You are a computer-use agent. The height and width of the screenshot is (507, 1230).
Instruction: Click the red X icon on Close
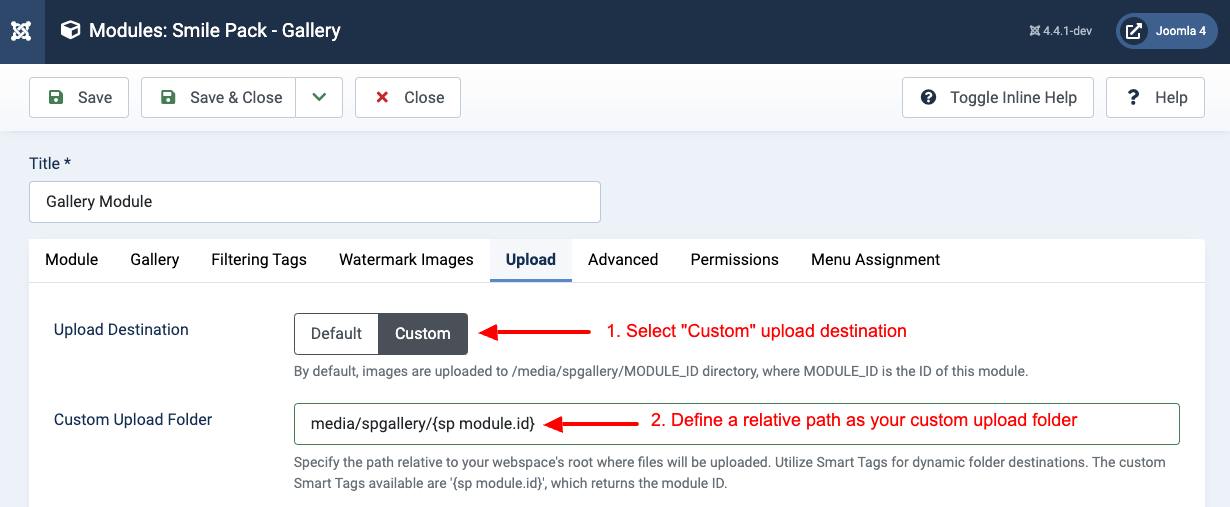(382, 97)
